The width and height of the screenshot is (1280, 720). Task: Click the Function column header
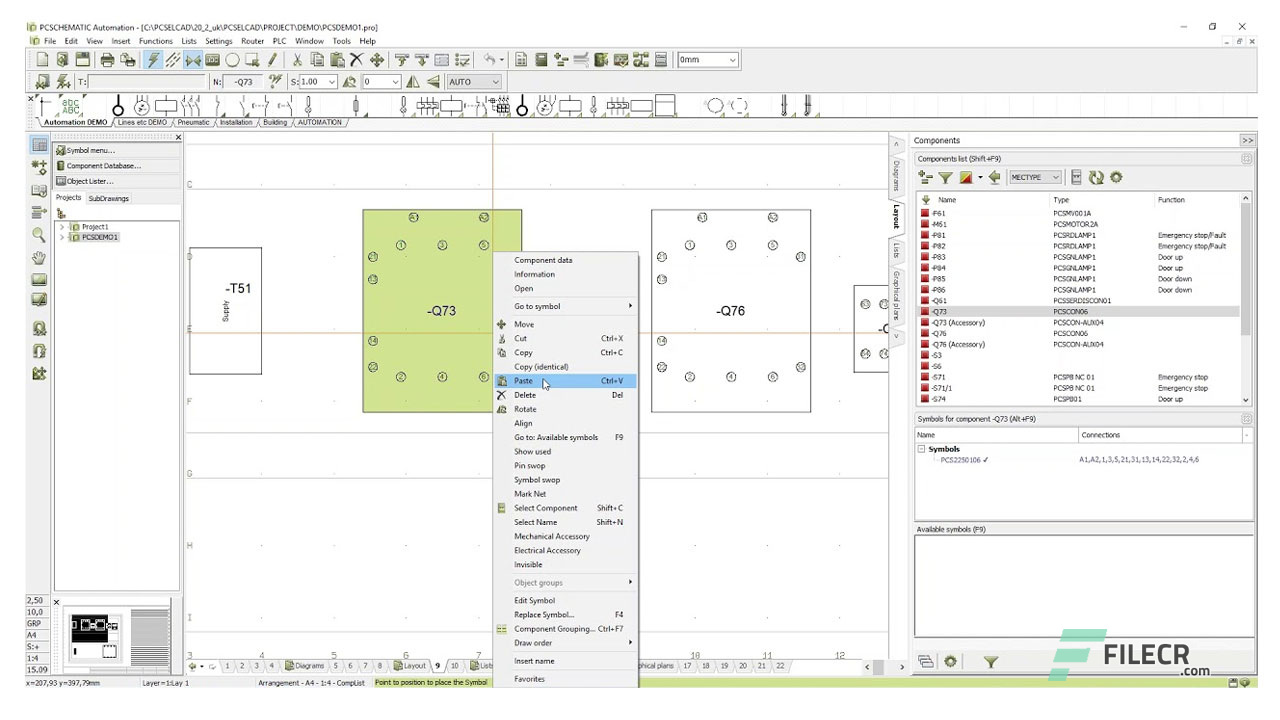(x=1197, y=200)
